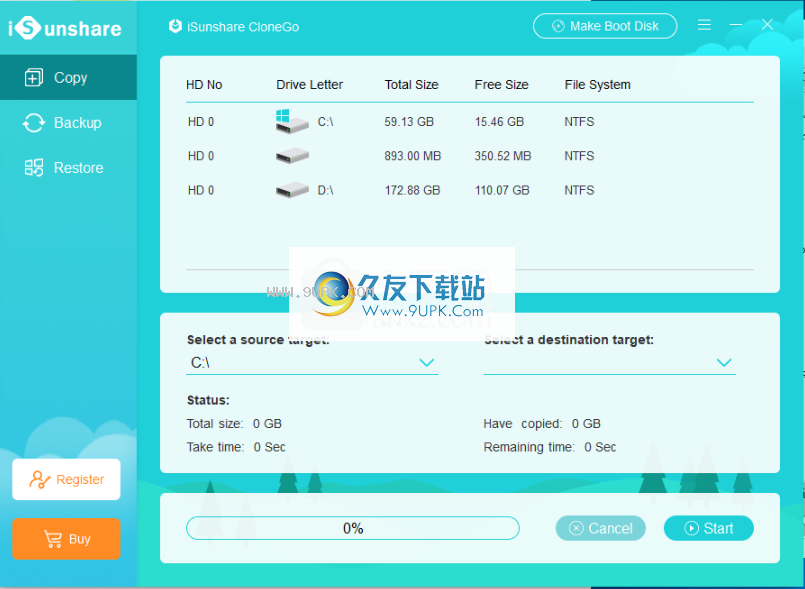This screenshot has height=589, width=805.
Task: Click the orange Buy button
Action: pos(66,539)
